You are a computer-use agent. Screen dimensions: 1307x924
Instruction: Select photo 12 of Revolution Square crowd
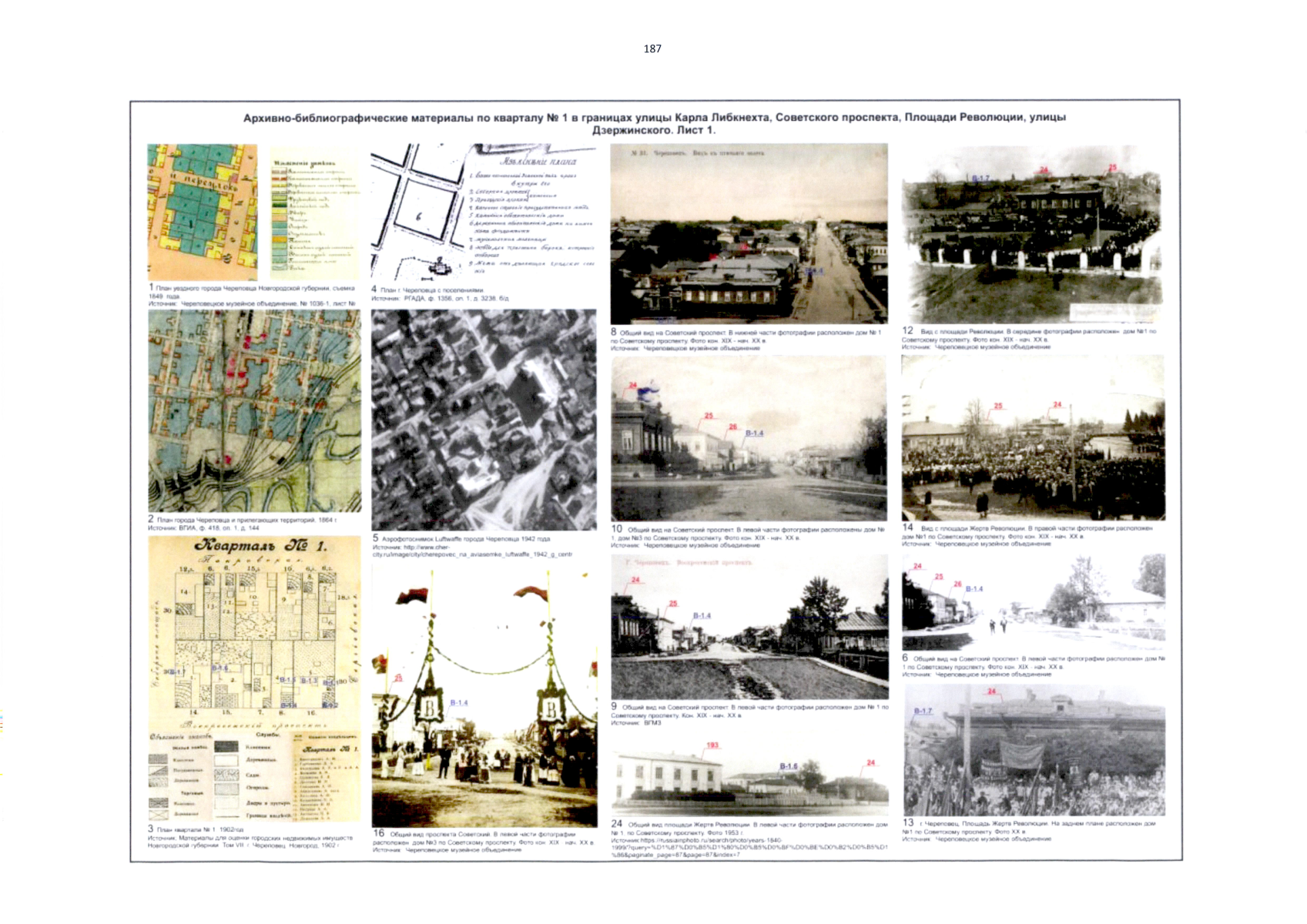1032,233
